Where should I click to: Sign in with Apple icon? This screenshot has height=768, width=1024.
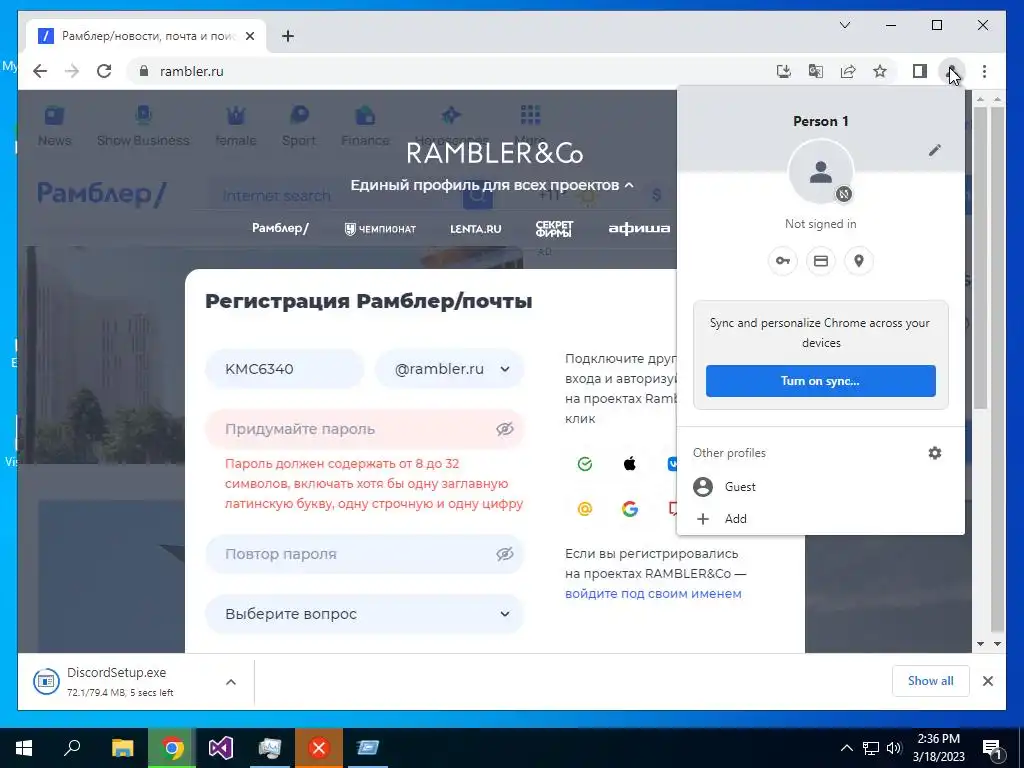click(x=630, y=464)
